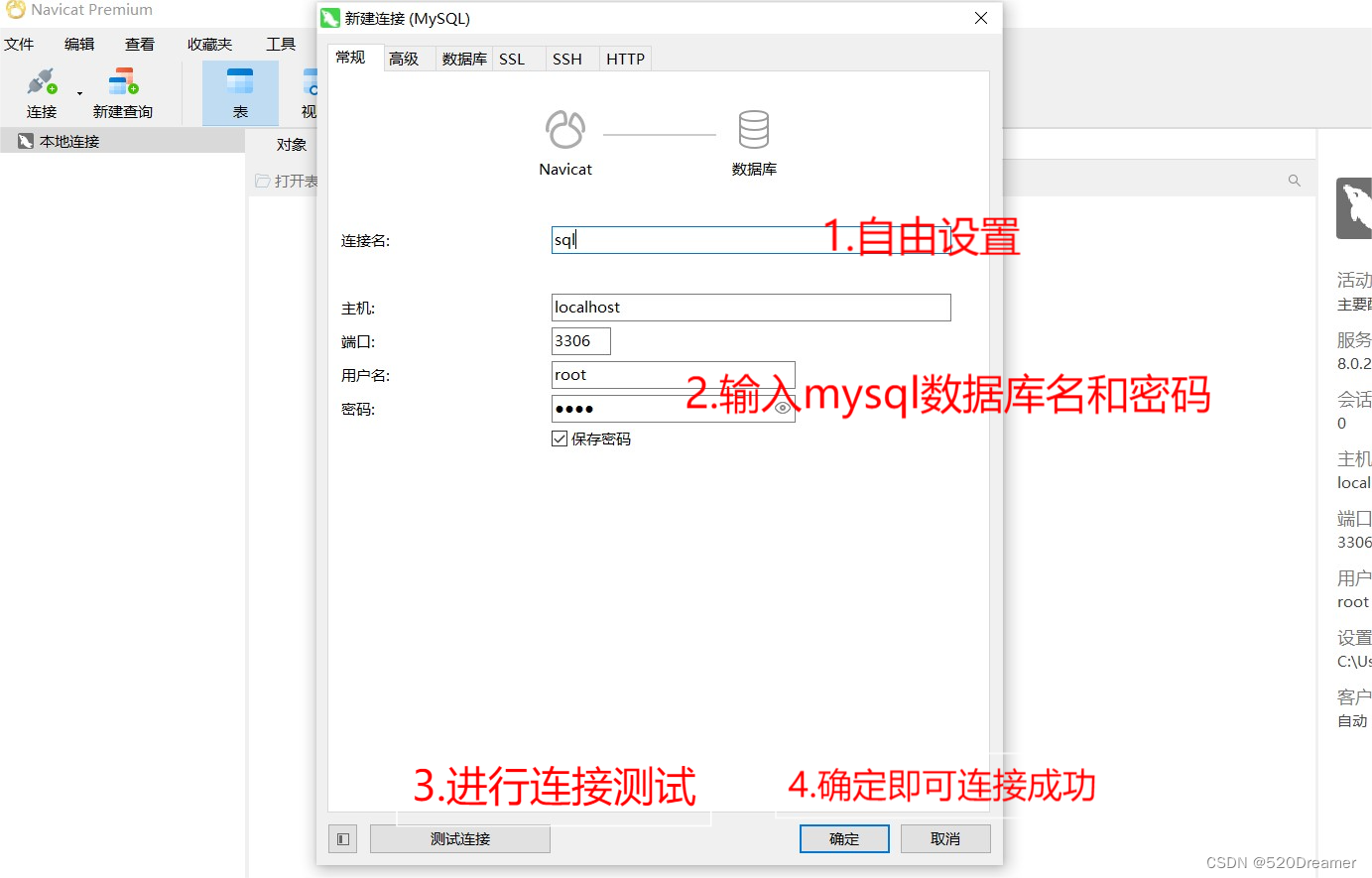
Task: Close the 新建连接 dialog
Action: coord(981,18)
